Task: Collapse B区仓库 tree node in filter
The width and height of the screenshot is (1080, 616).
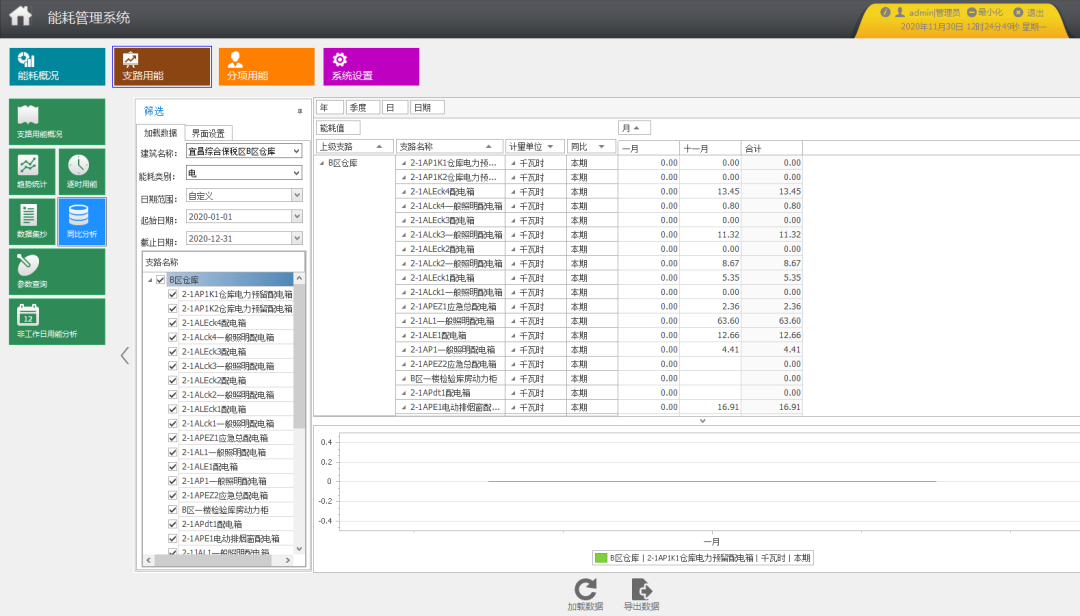Action: click(150, 280)
